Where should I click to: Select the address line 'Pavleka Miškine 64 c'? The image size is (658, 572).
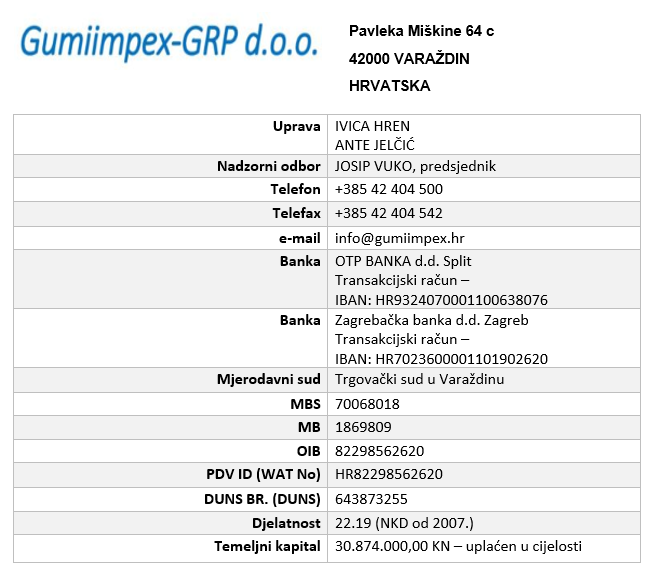tap(421, 31)
